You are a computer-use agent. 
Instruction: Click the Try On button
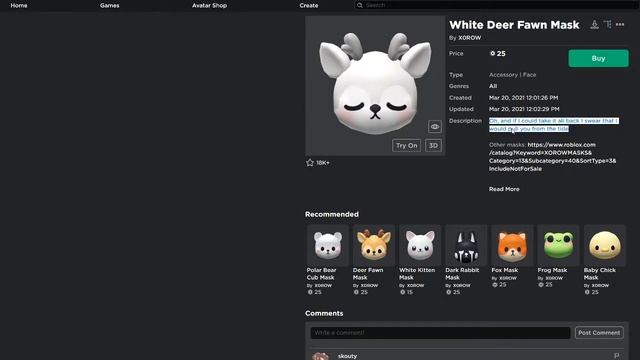click(x=407, y=145)
